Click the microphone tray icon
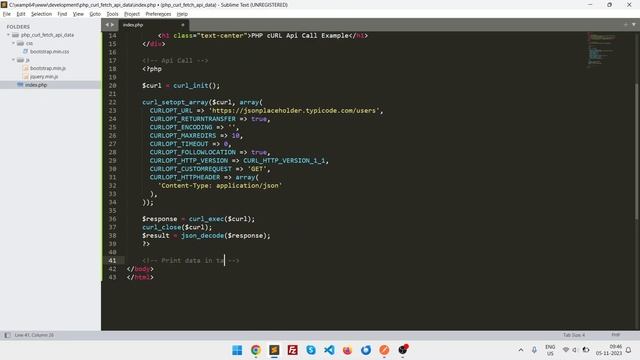The image size is (640, 360). (x=534, y=350)
